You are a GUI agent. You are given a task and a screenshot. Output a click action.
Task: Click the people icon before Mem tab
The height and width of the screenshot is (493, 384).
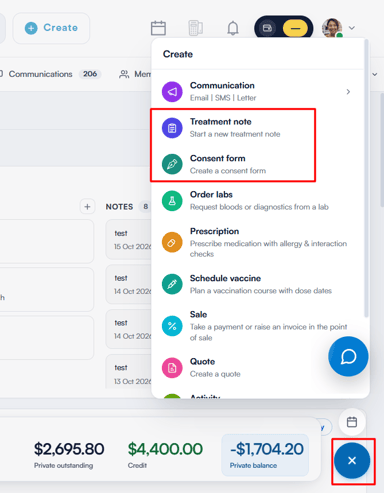coord(124,74)
